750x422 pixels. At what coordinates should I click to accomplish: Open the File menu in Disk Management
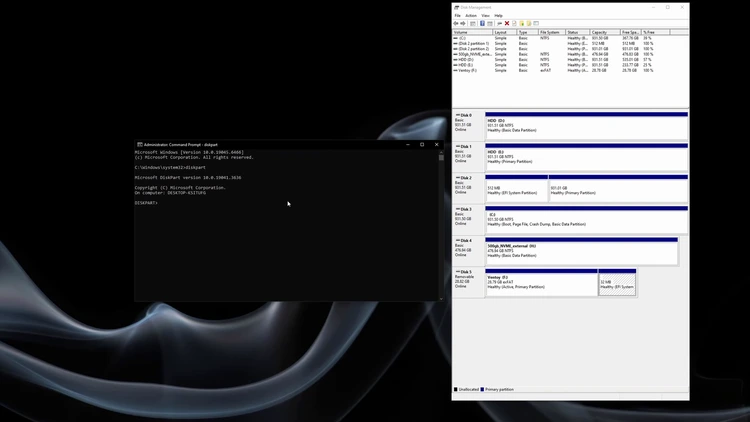(458, 16)
